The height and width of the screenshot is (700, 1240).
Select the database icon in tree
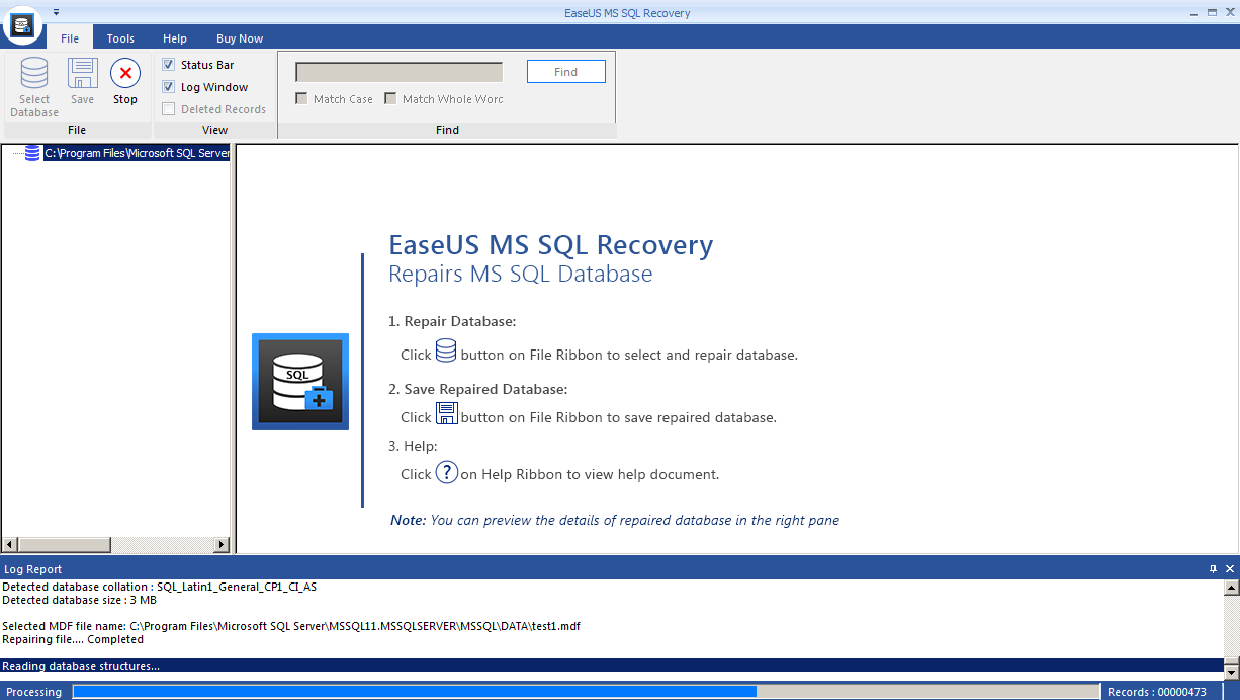(x=32, y=153)
